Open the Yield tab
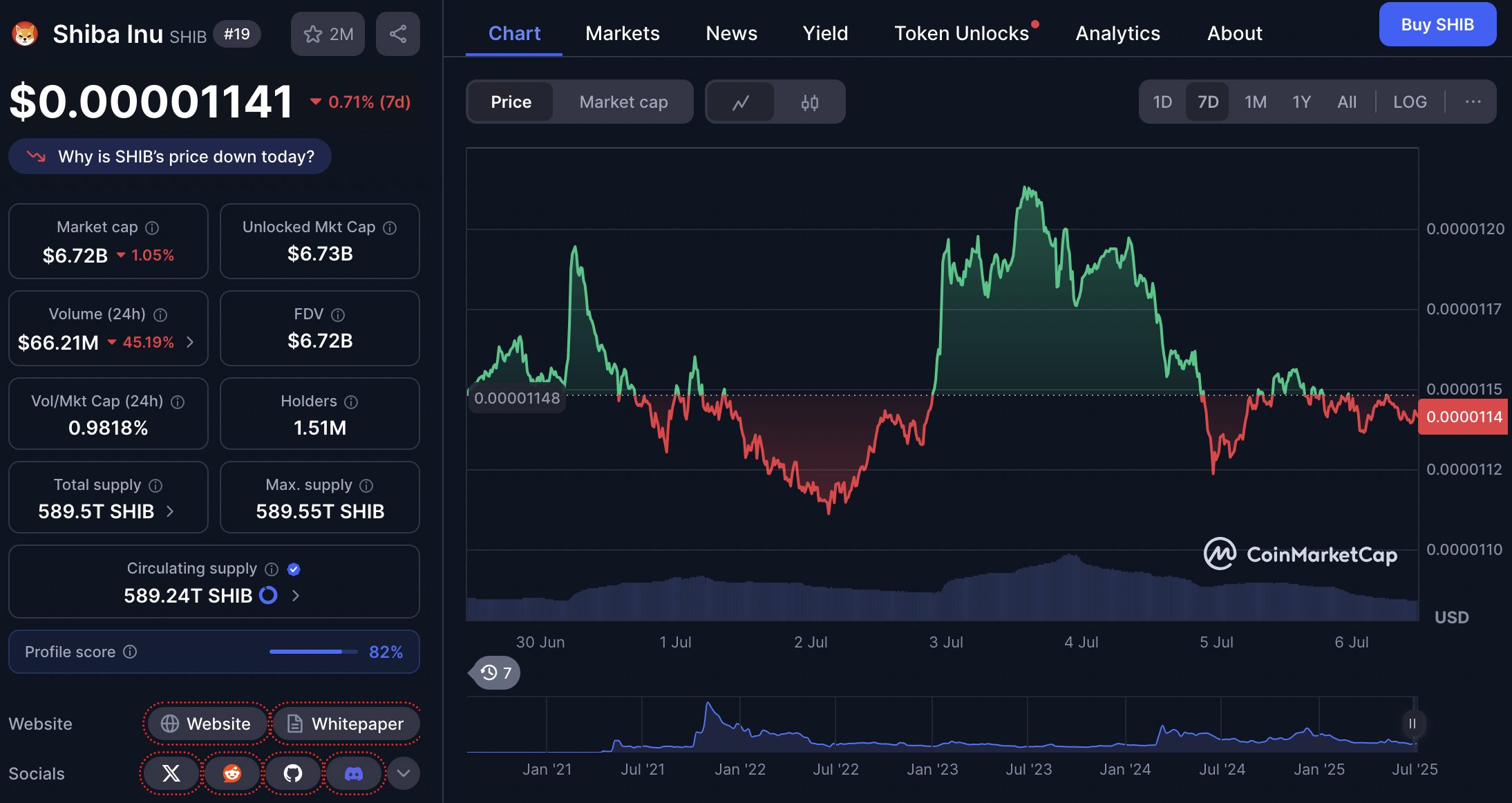Screen dimensions: 1512x803 coord(825,33)
